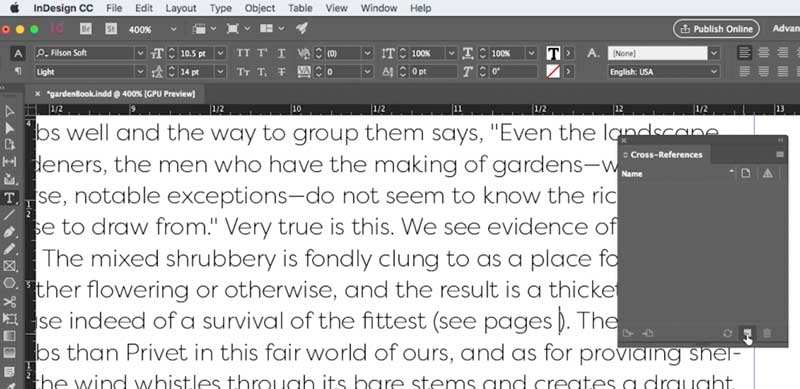The height and width of the screenshot is (389, 800).
Task: Open Light font style dropdown
Action: (x=141, y=72)
